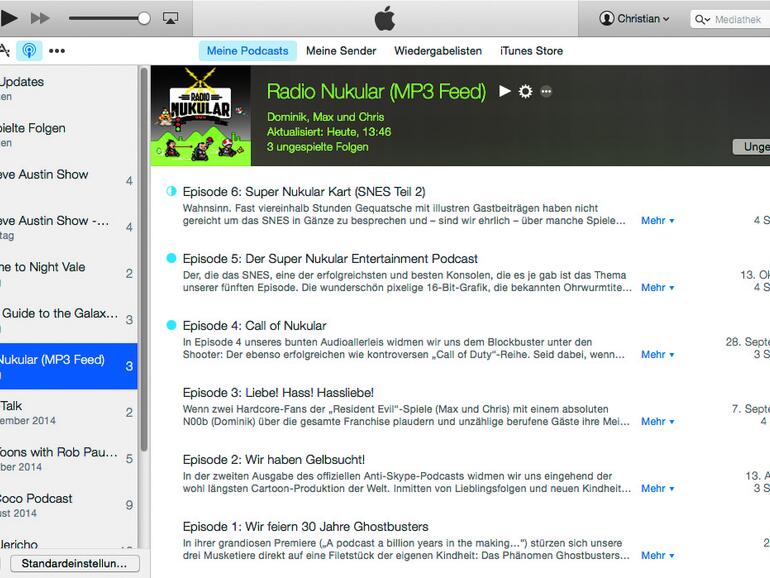Image resolution: width=770 pixels, height=578 pixels.
Task: Click the Mediathek search field
Action: coord(735,19)
